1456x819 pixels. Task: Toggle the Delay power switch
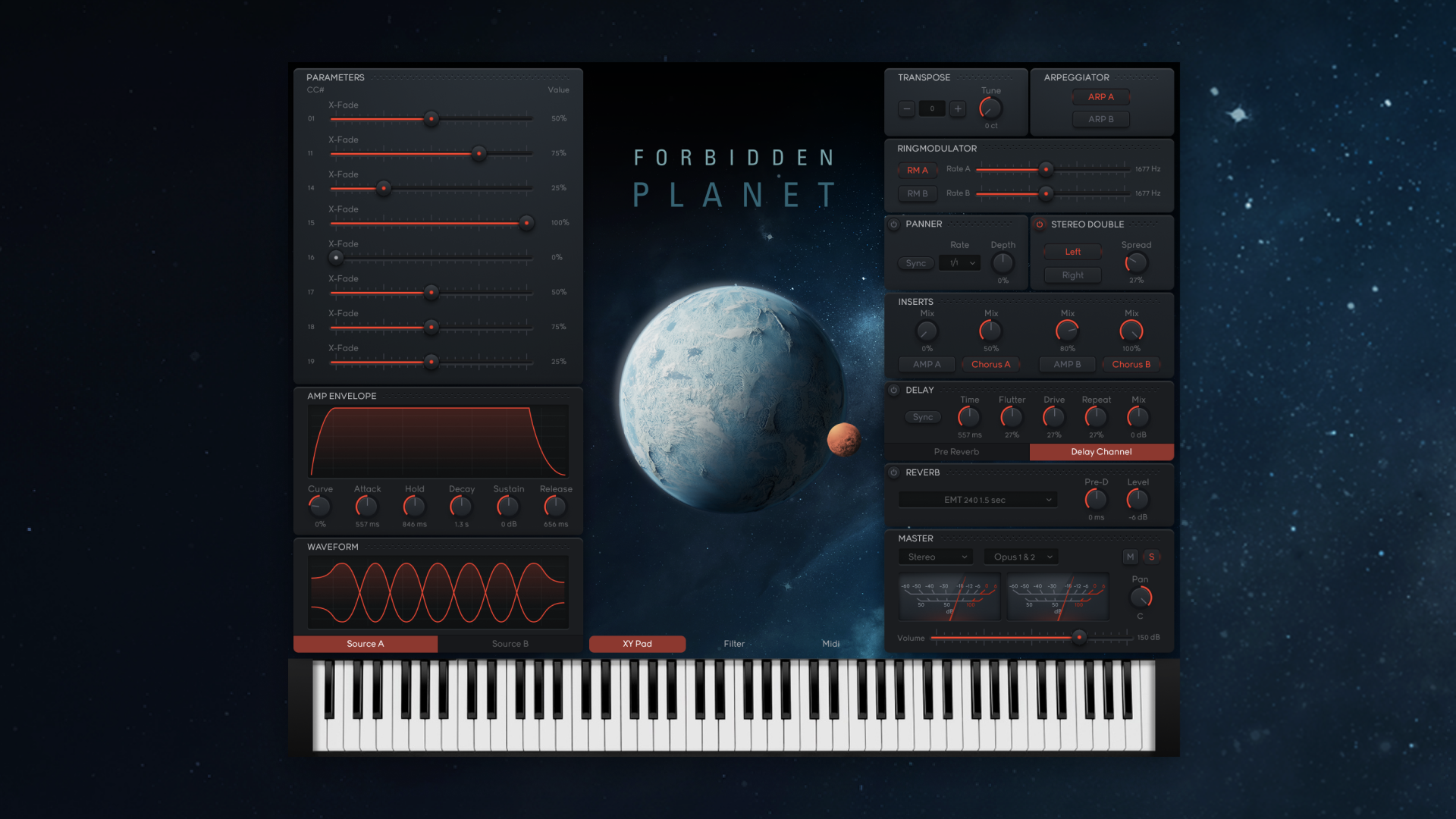(x=893, y=389)
